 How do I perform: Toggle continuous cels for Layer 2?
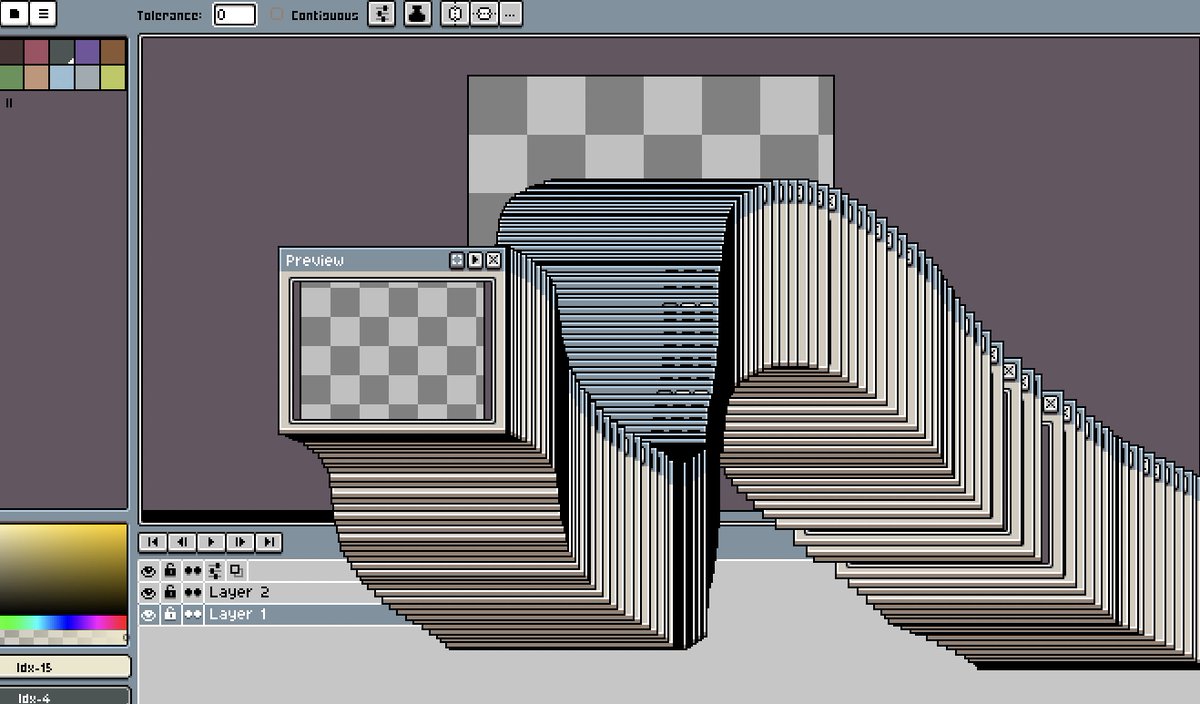[x=192, y=592]
